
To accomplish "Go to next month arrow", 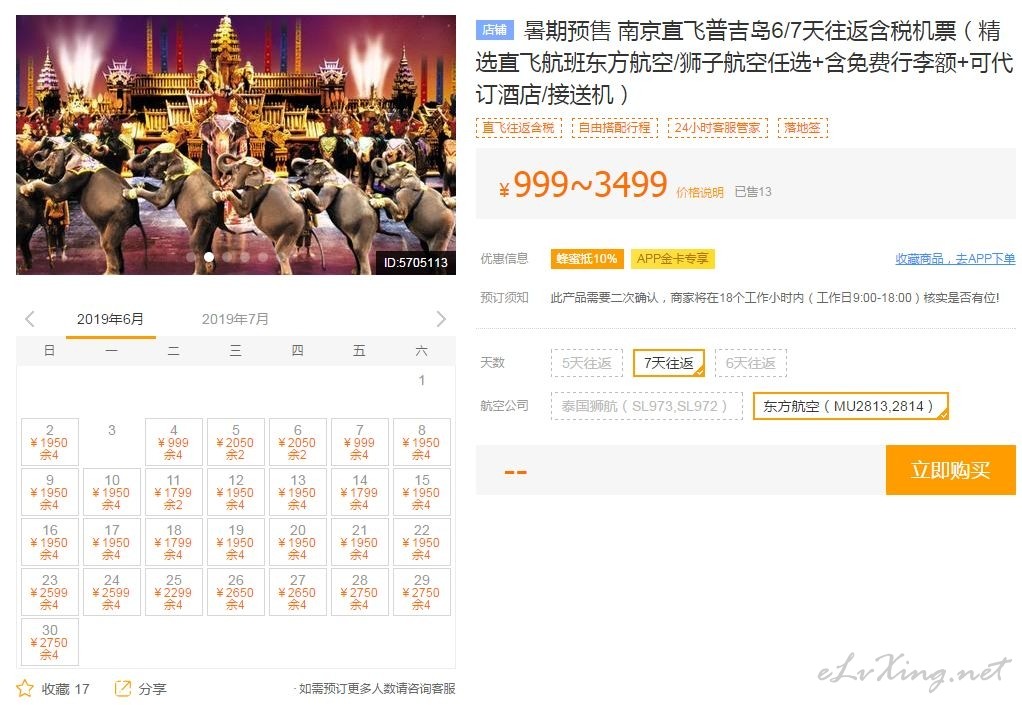I will click(441, 319).
